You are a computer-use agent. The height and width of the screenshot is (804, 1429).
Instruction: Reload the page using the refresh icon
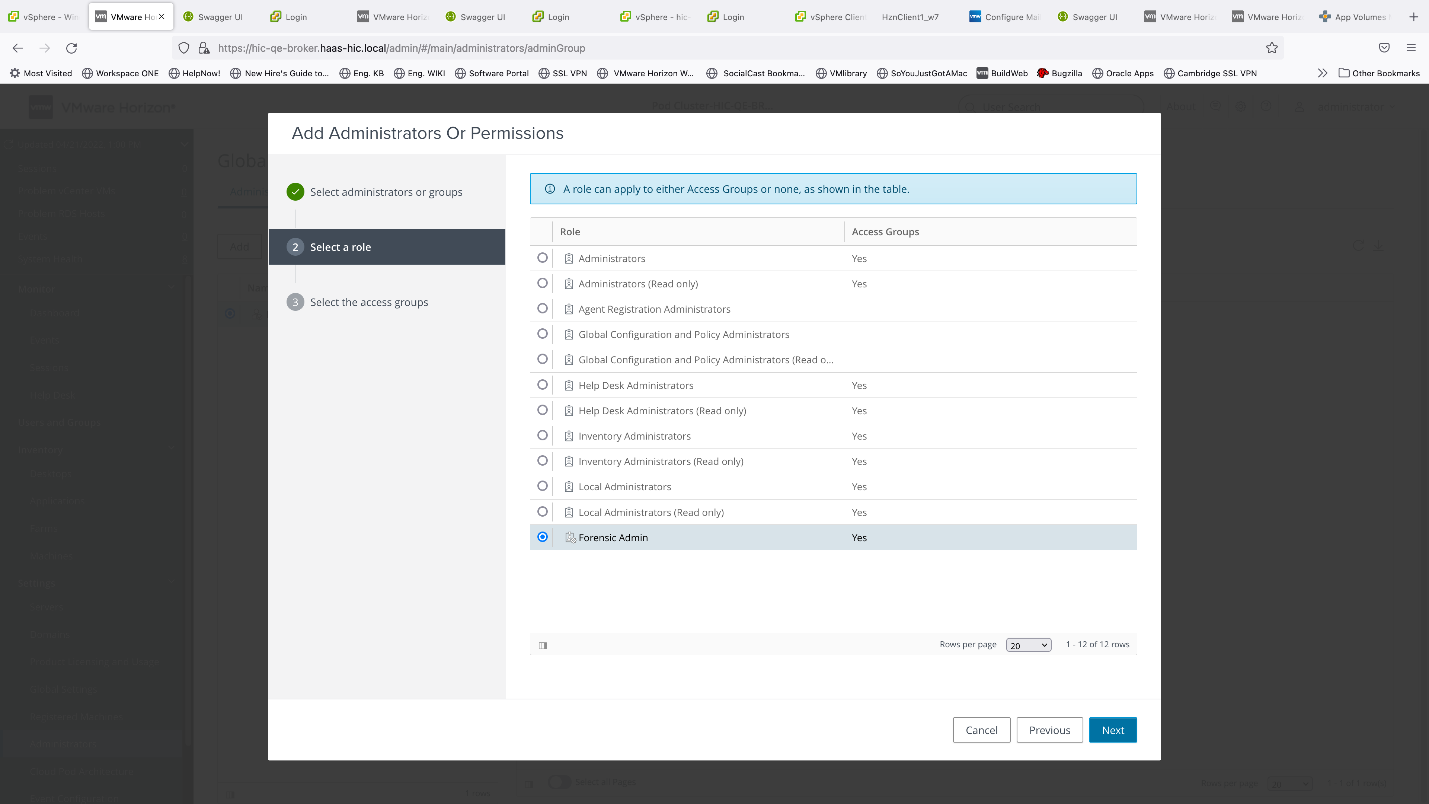point(70,47)
